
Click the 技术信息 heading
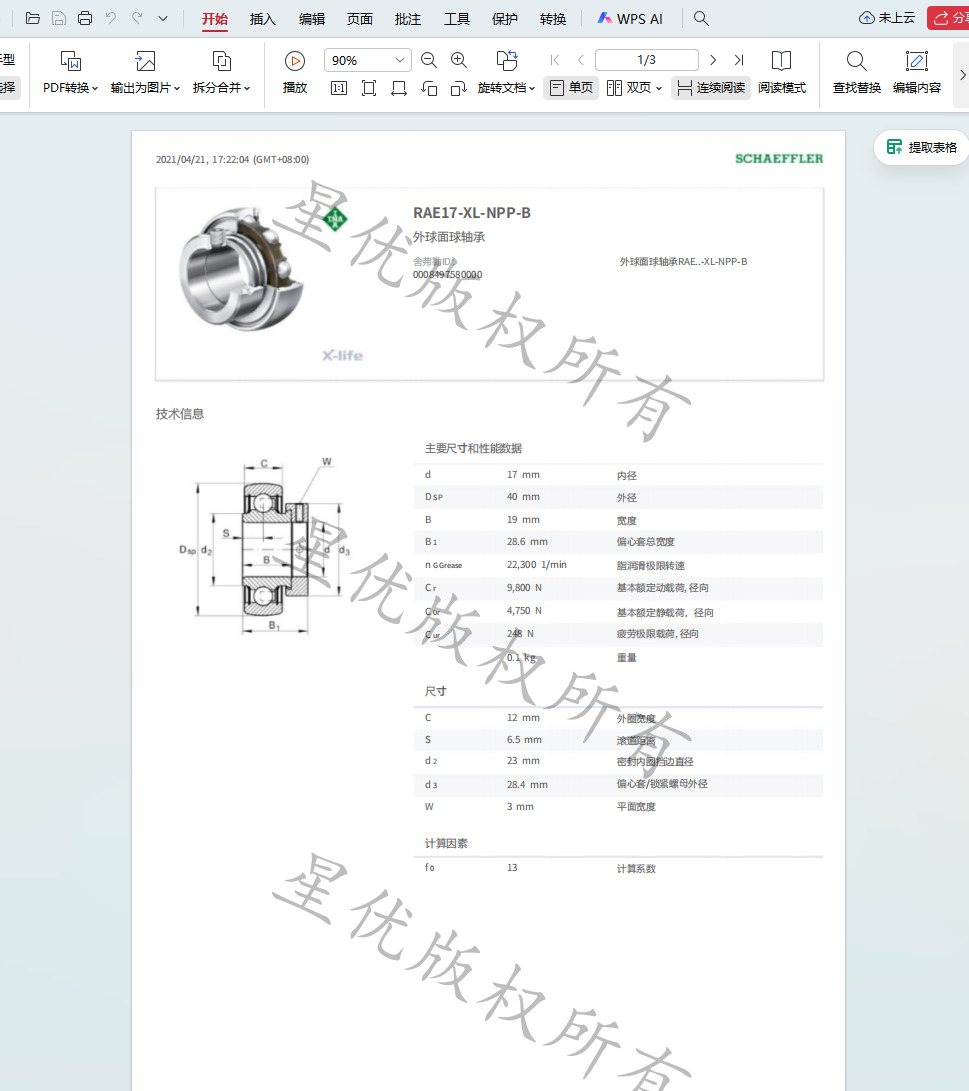coord(179,414)
